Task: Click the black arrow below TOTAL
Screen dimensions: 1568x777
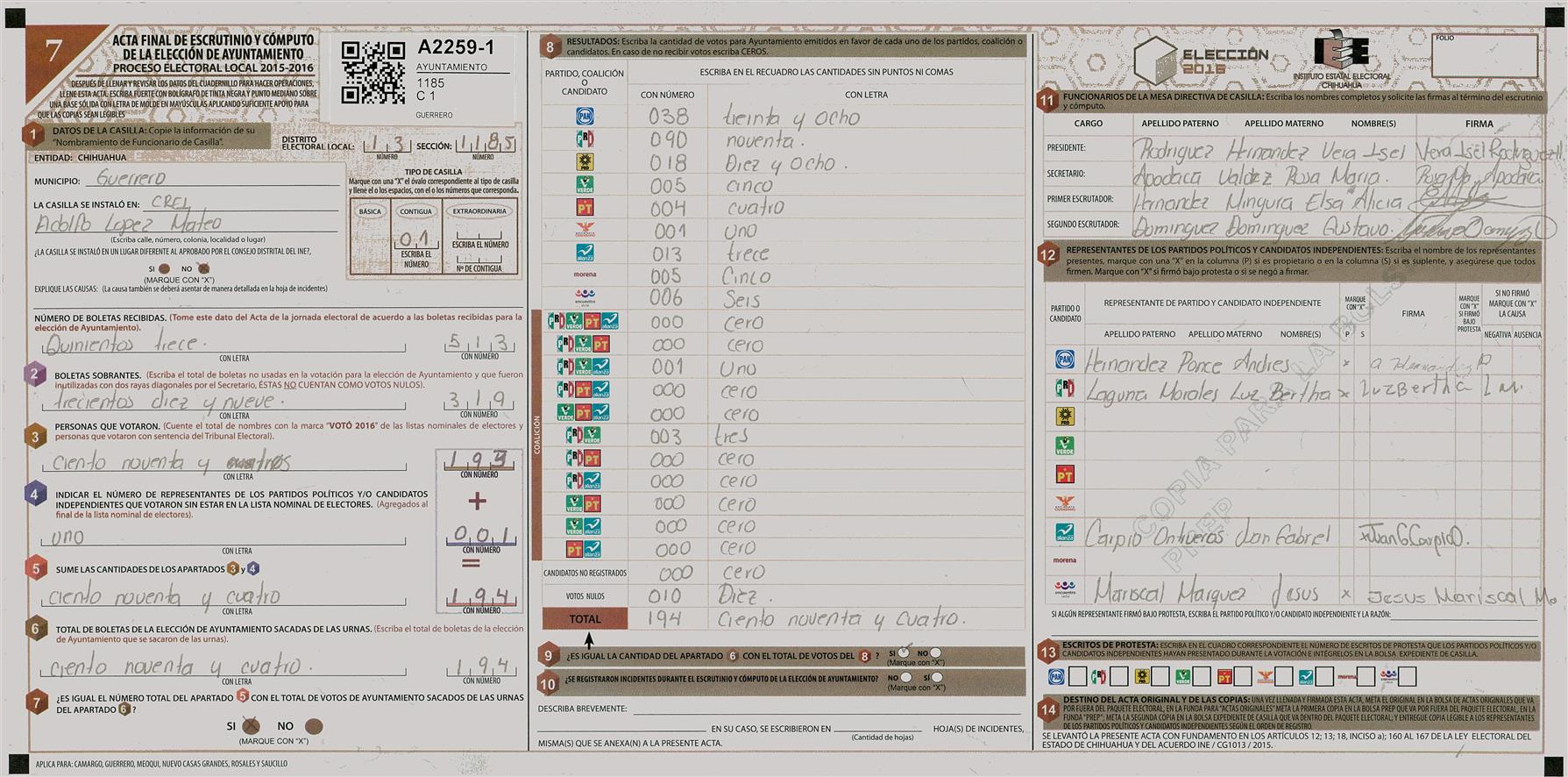Action: [x=588, y=639]
